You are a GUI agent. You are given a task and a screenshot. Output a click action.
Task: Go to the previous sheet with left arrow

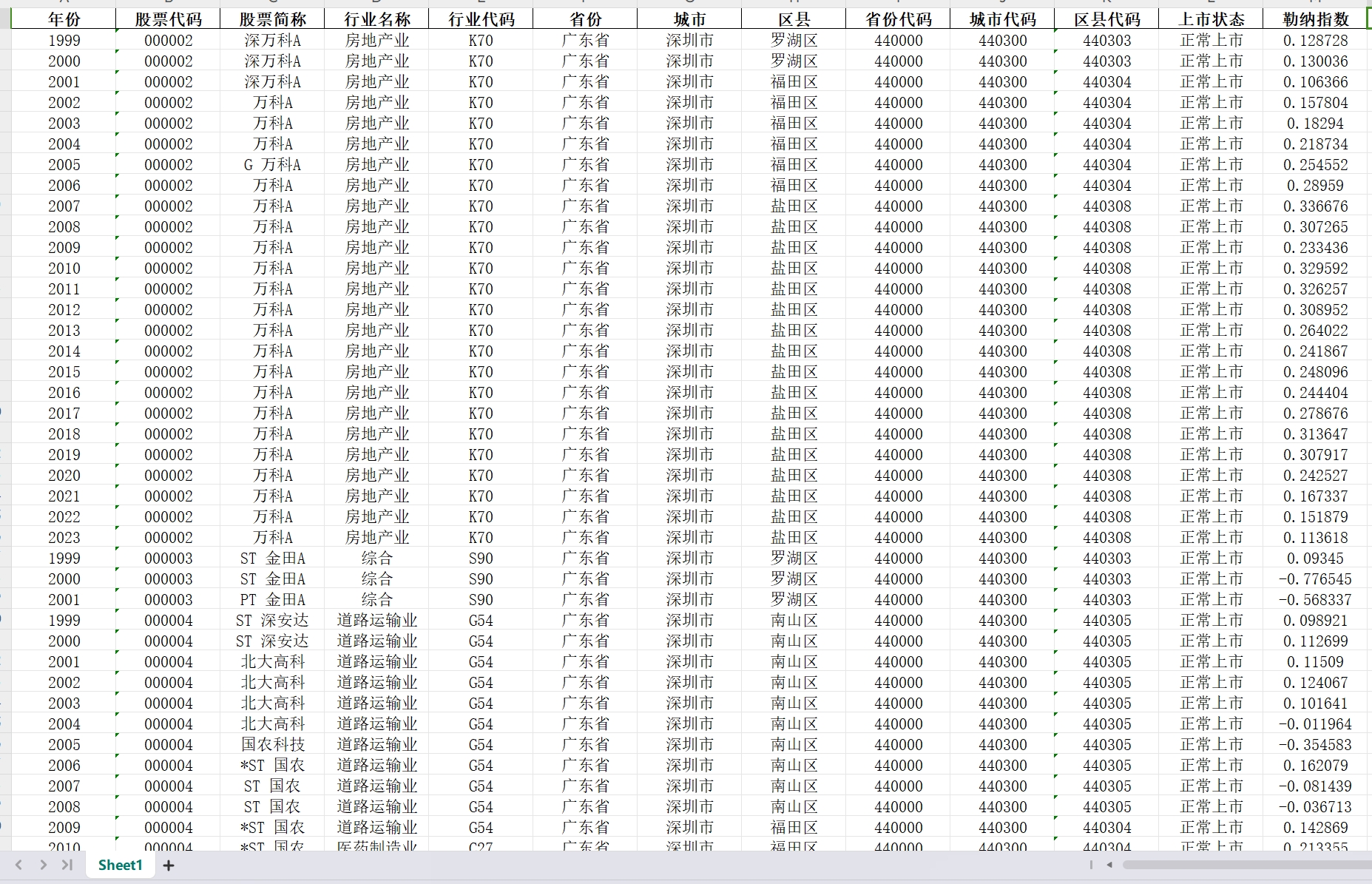[x=19, y=865]
